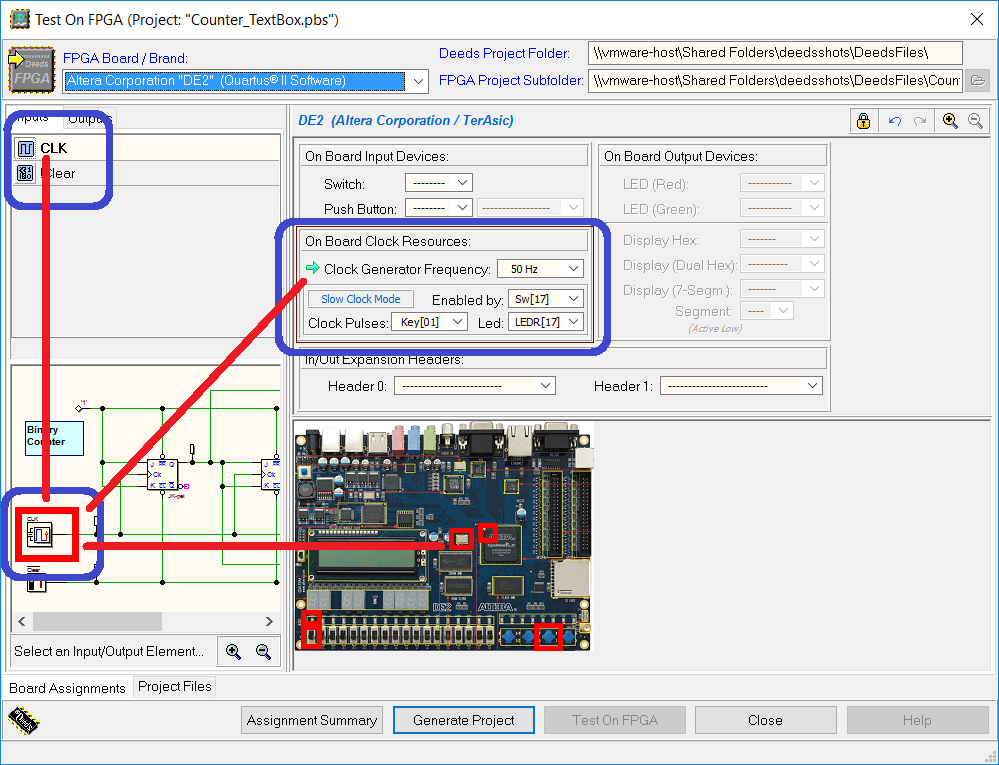Screen dimensions: 999x765
Task: Click the Deeds chip icon at bottom left
Action: (x=24, y=721)
